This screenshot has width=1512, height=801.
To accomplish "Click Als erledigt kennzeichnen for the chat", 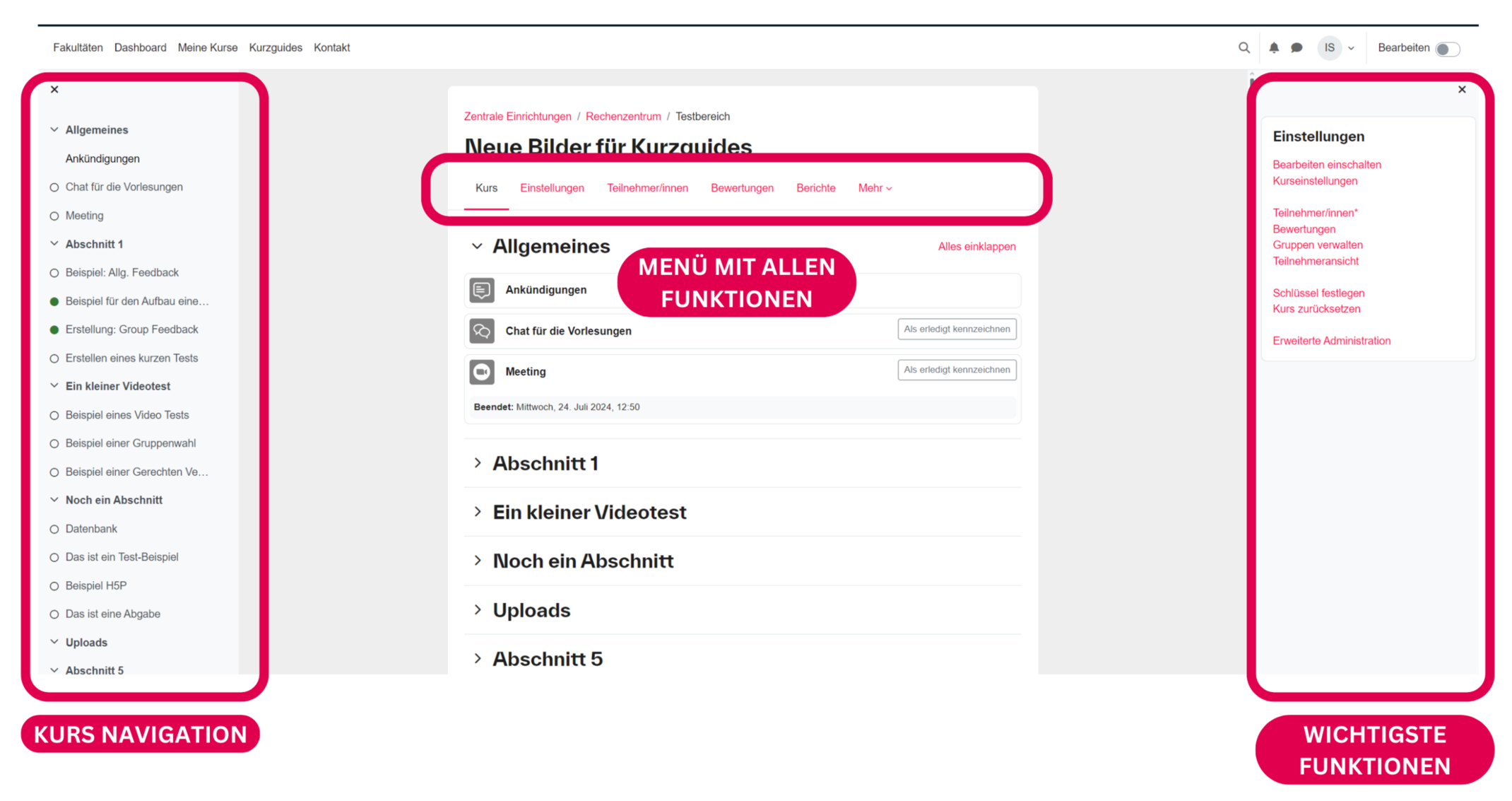I will point(957,329).
